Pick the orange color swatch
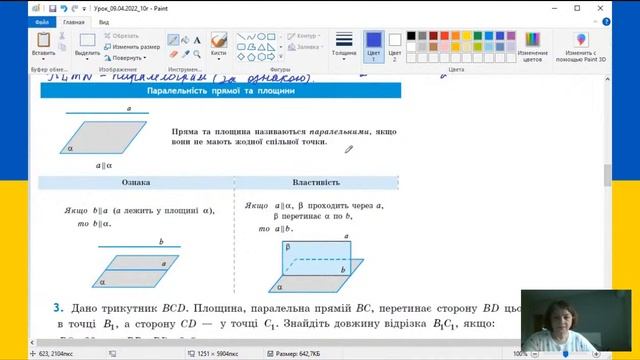Image resolution: width=640 pixels, height=360 pixels. (x=456, y=36)
